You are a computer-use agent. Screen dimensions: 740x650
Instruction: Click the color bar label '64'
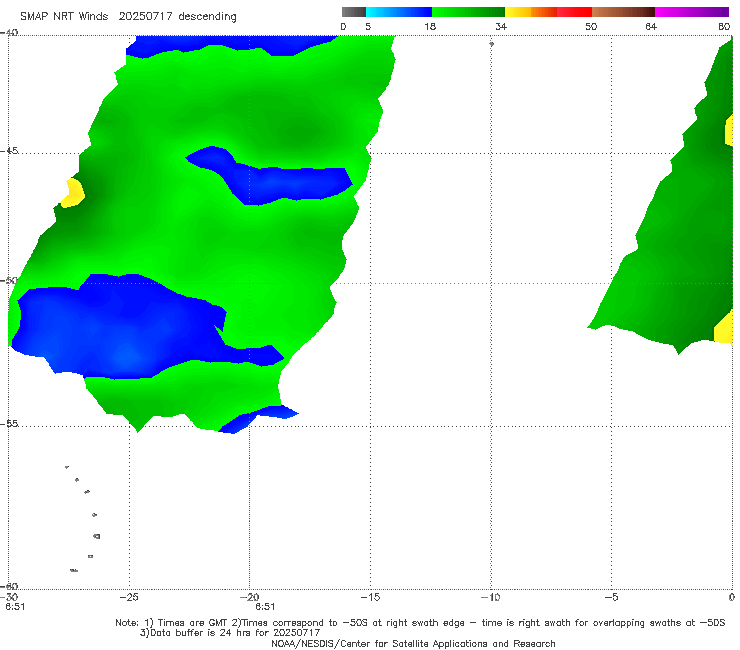click(651, 26)
